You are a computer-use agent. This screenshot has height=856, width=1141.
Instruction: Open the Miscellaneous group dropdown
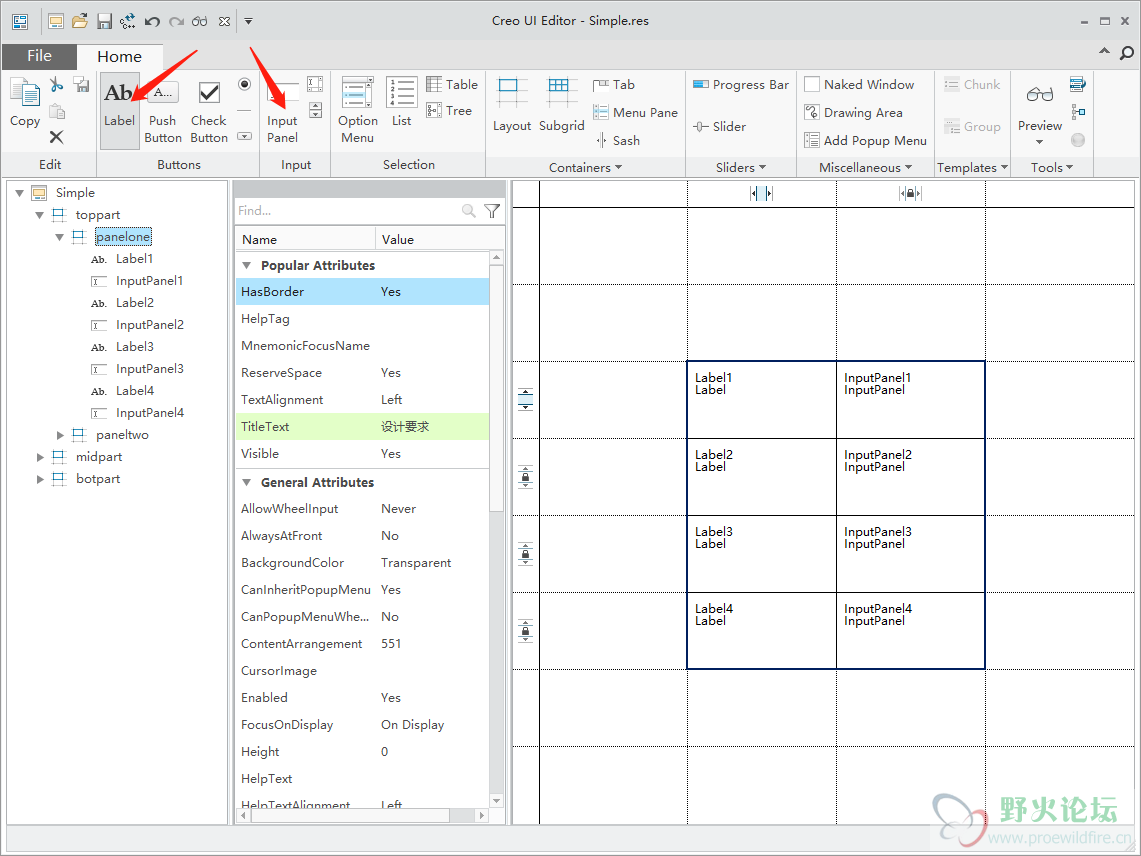[x=865, y=167]
